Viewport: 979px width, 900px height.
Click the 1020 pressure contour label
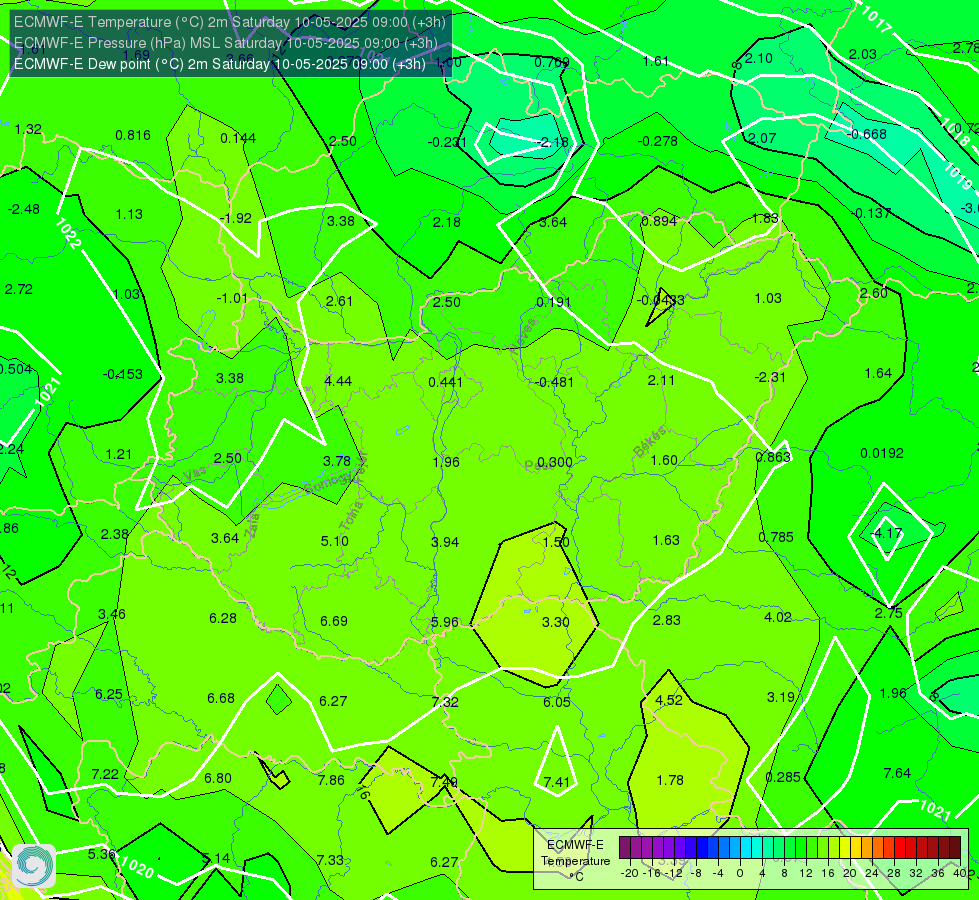(x=137, y=867)
